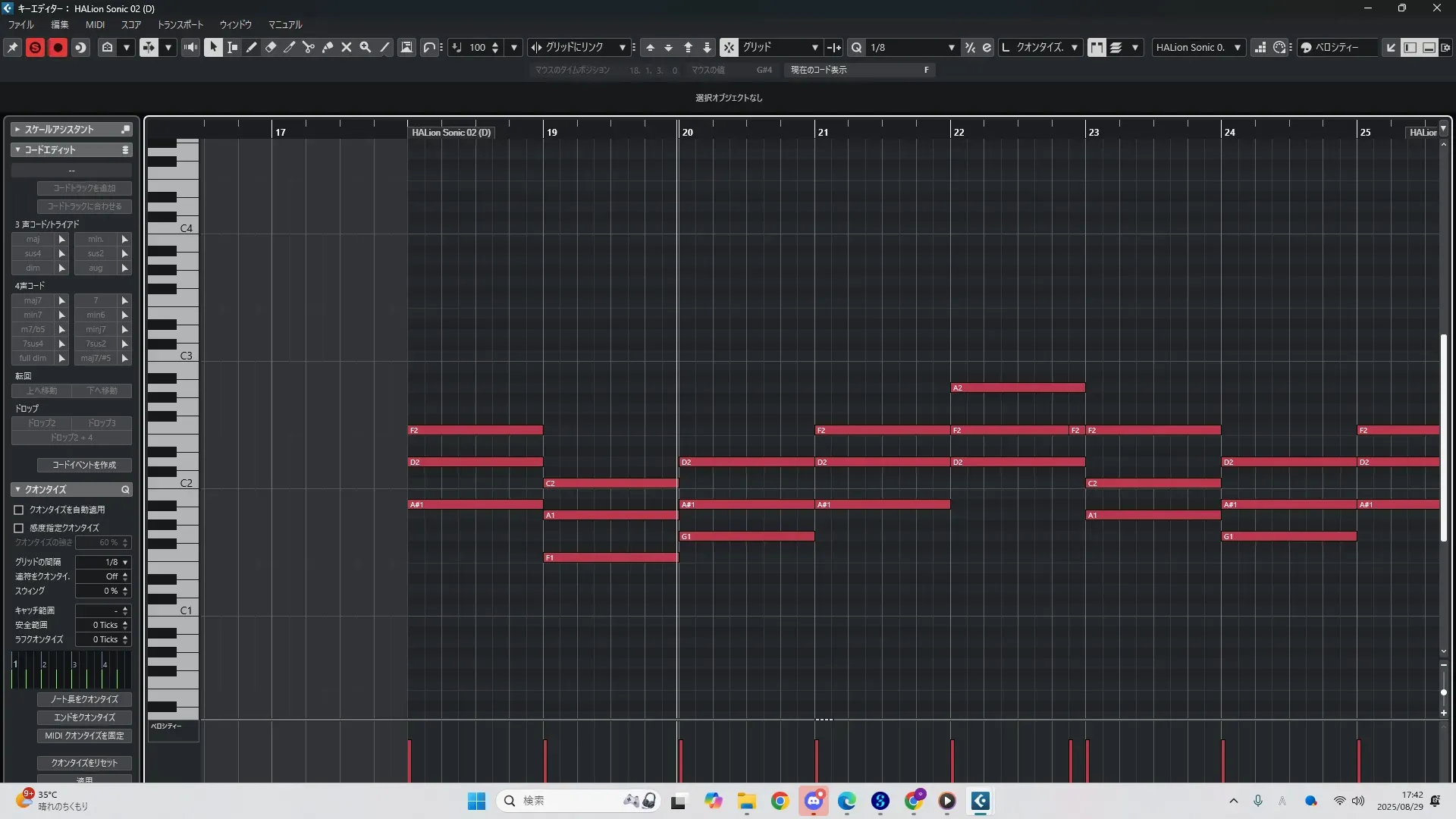
Task: Select the Zoom magnifier tool
Action: tap(366, 47)
